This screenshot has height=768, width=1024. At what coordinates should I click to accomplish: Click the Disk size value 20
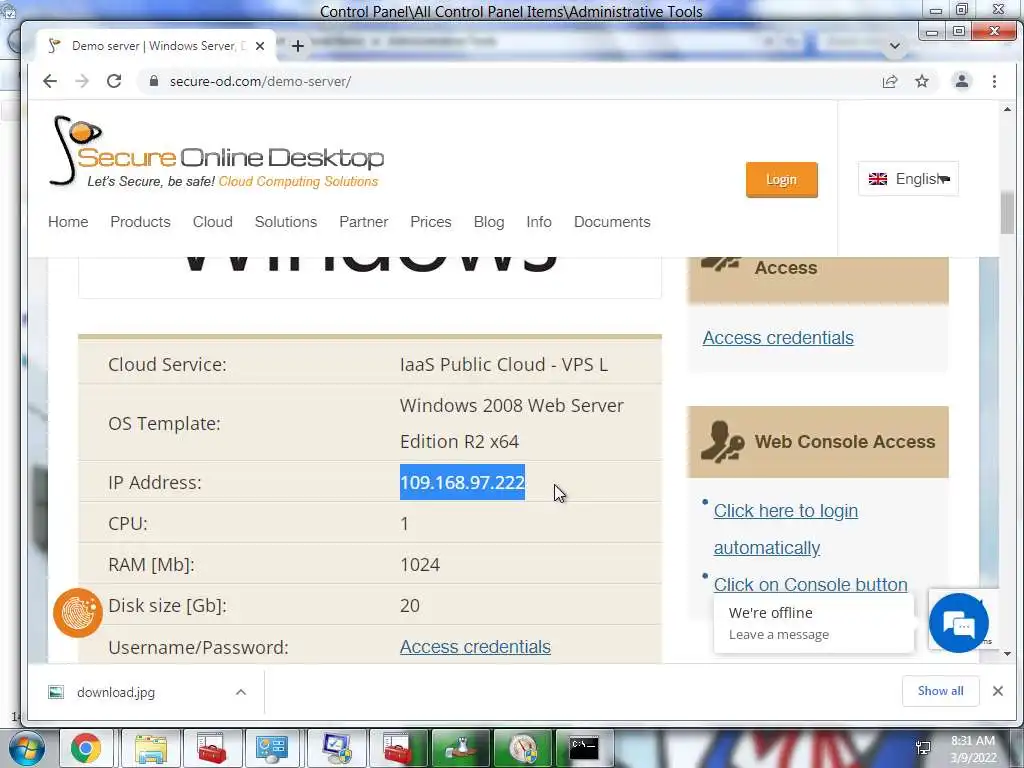click(x=409, y=605)
